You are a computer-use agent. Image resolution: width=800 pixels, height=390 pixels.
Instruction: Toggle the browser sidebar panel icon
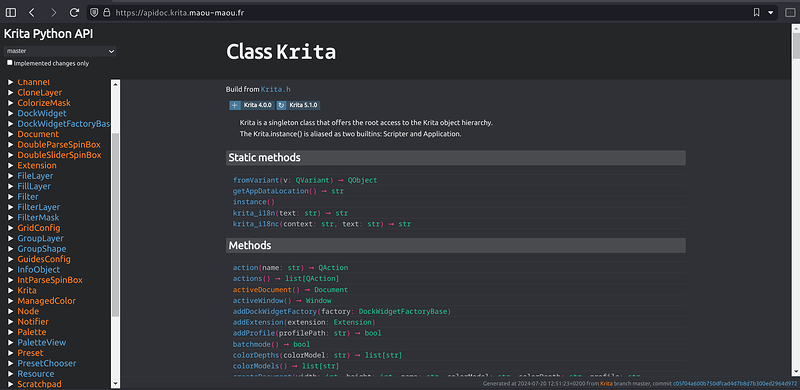[10, 12]
